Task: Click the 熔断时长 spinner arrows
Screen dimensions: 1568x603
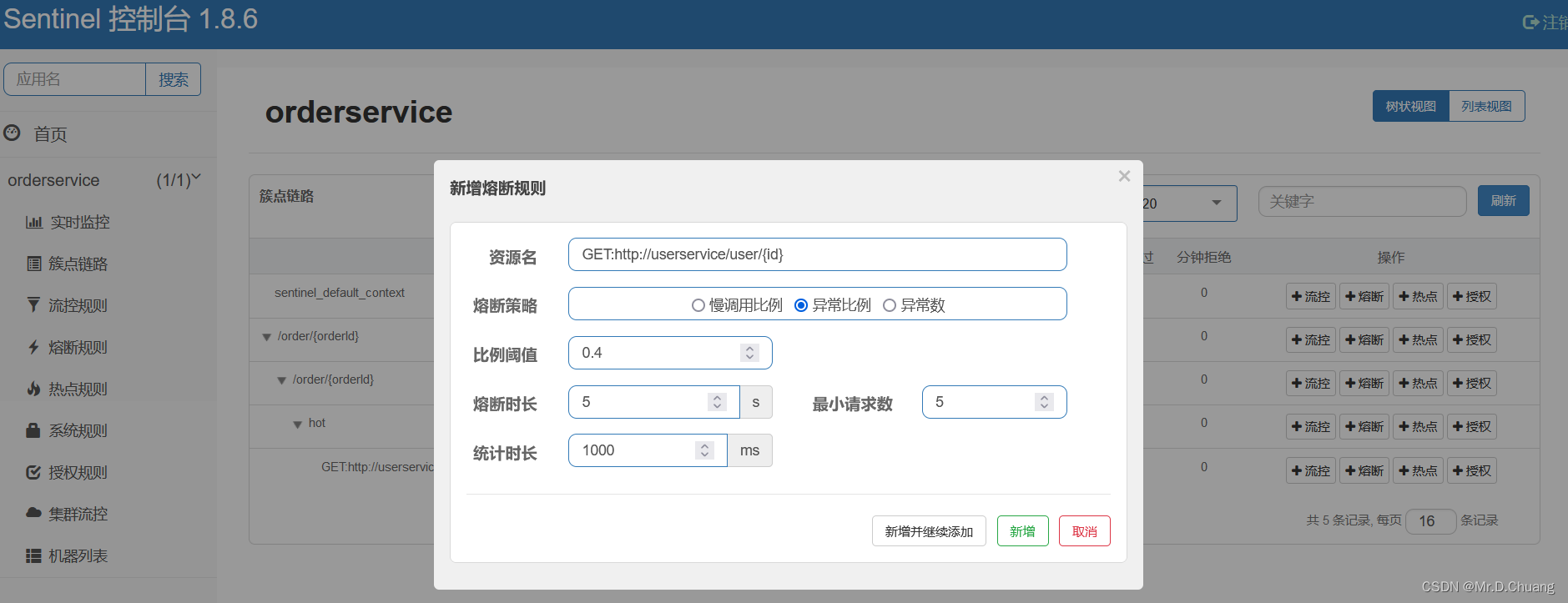Action: click(x=717, y=402)
